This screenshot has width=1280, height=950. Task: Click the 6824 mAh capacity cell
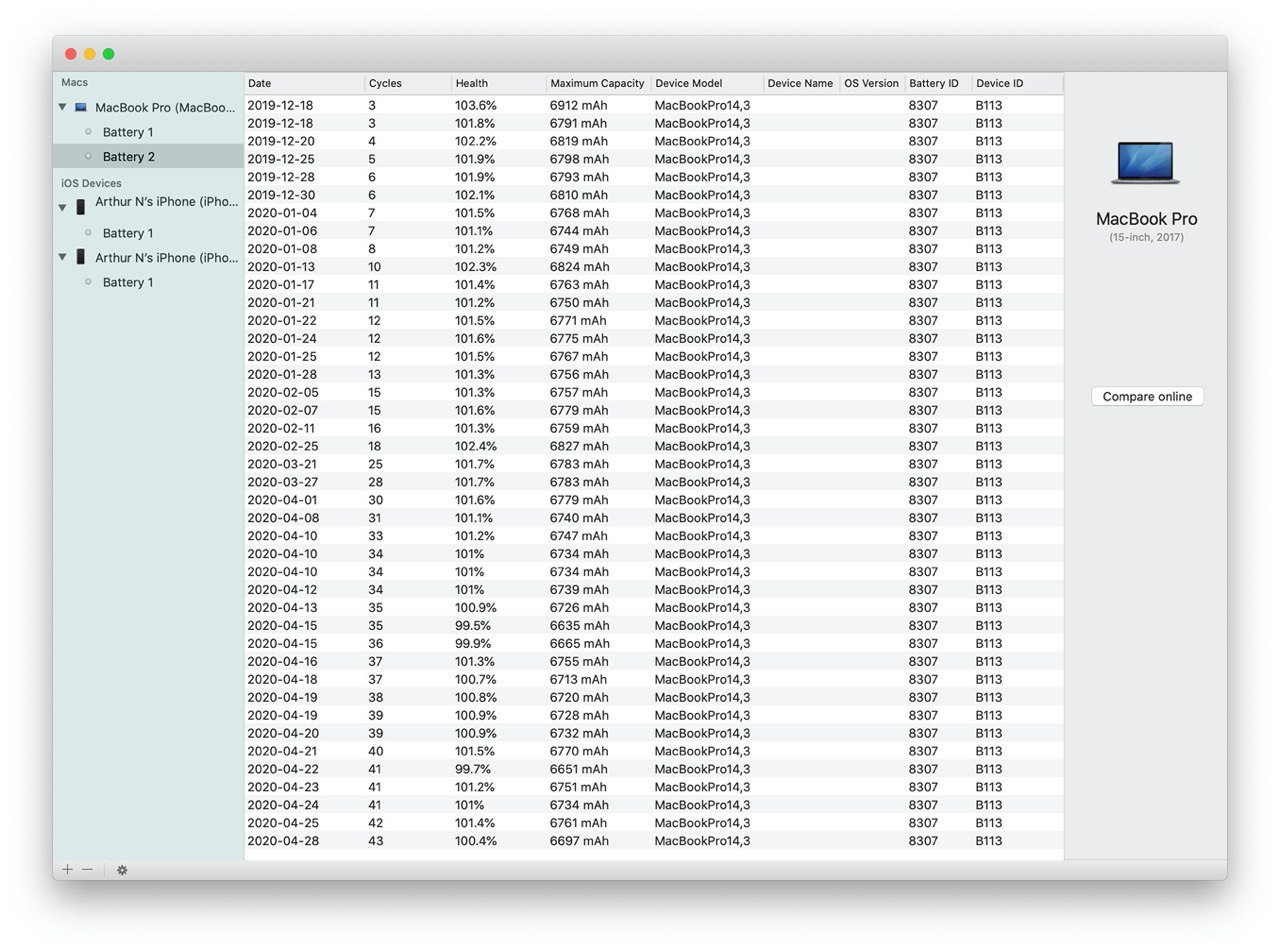(x=579, y=267)
